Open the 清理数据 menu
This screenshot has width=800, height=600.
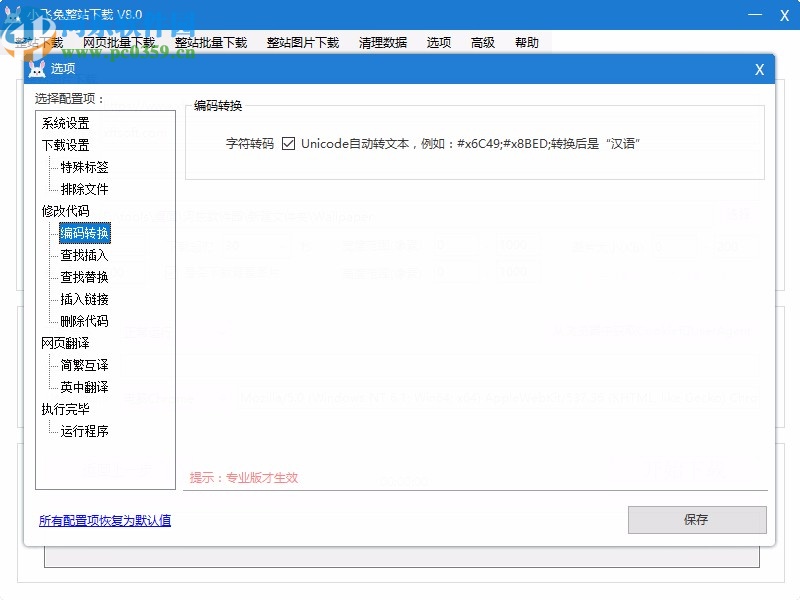(381, 42)
